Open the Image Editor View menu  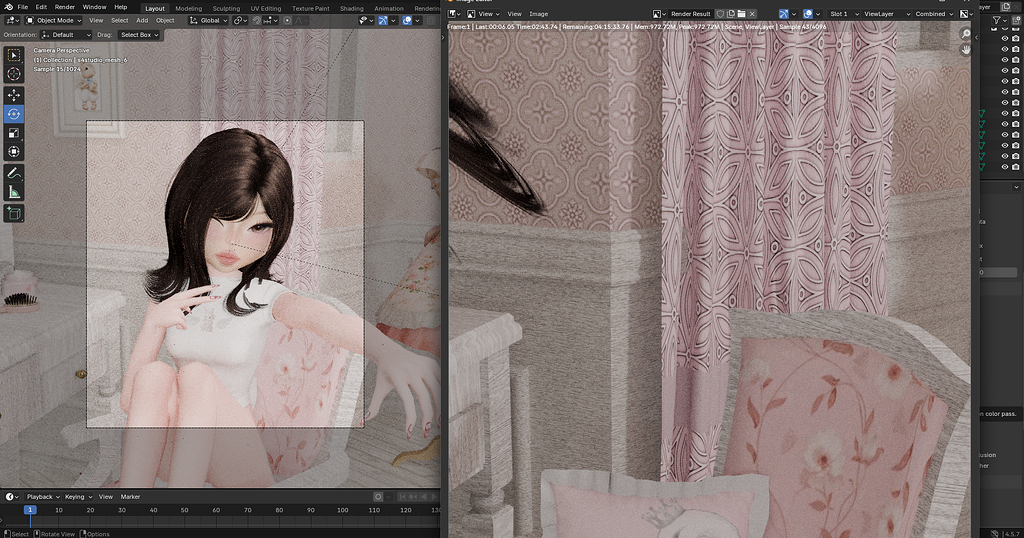(515, 14)
